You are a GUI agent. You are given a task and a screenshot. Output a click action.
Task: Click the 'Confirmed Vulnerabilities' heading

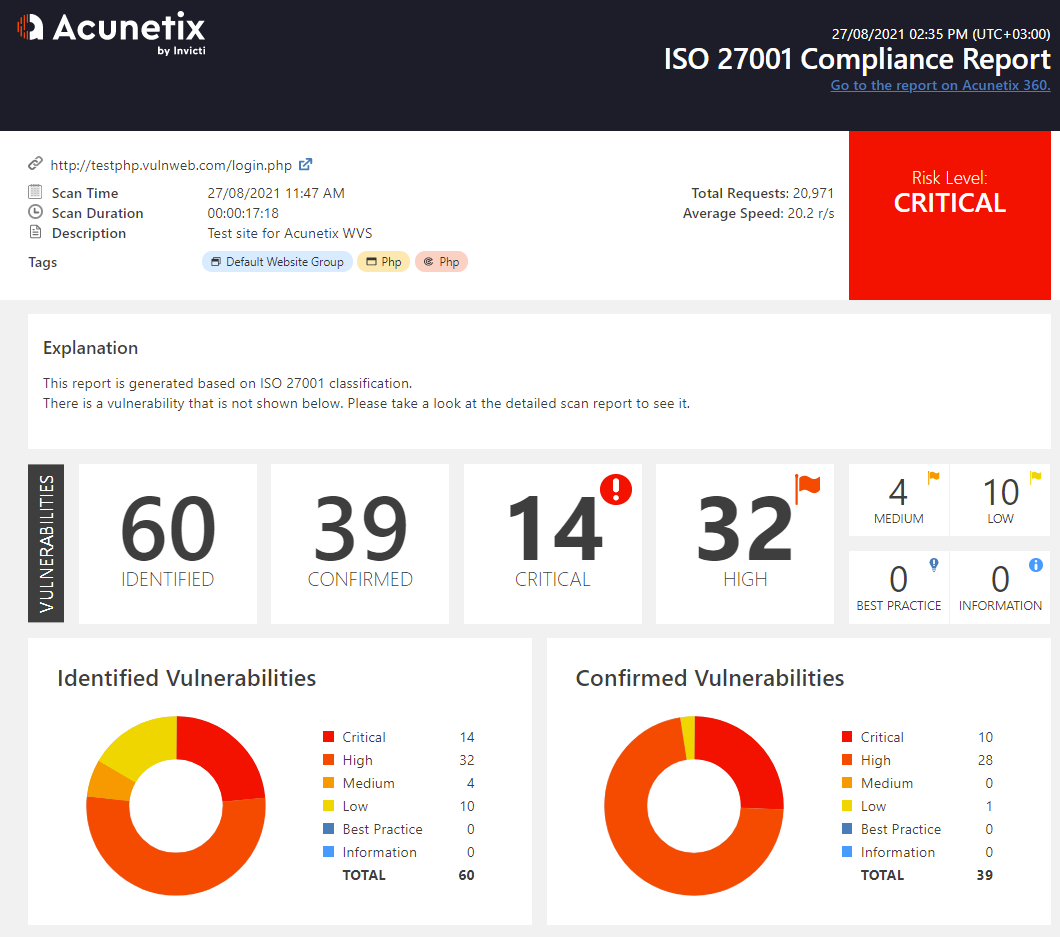[710, 678]
